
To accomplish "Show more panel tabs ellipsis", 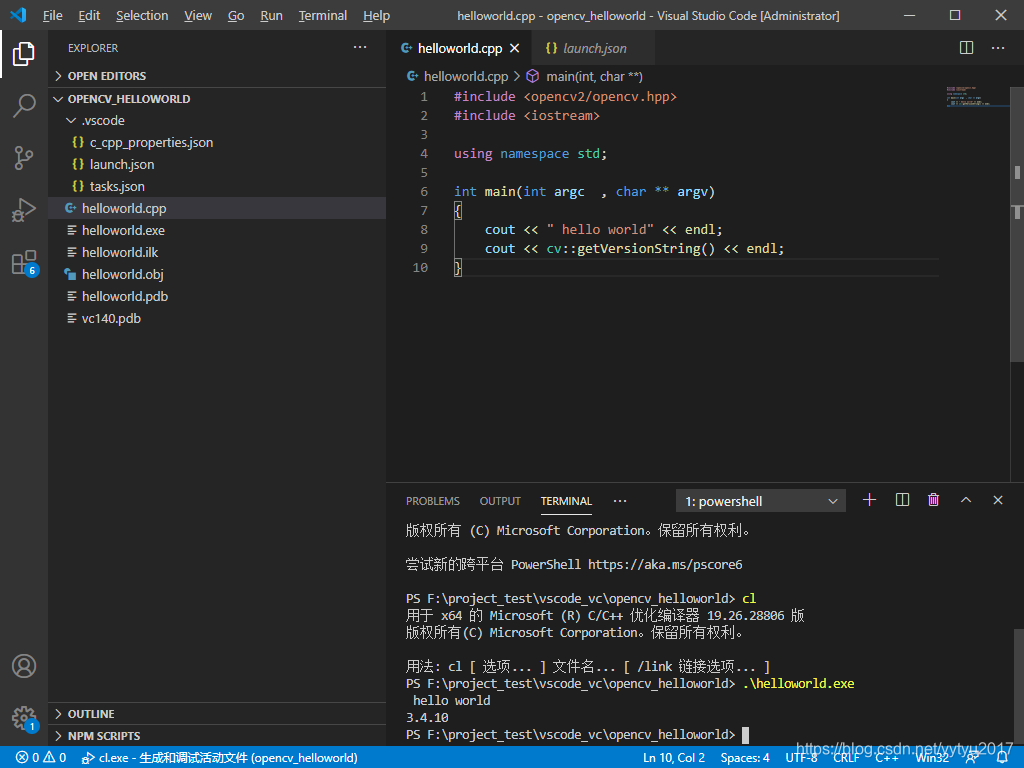I will pos(620,501).
